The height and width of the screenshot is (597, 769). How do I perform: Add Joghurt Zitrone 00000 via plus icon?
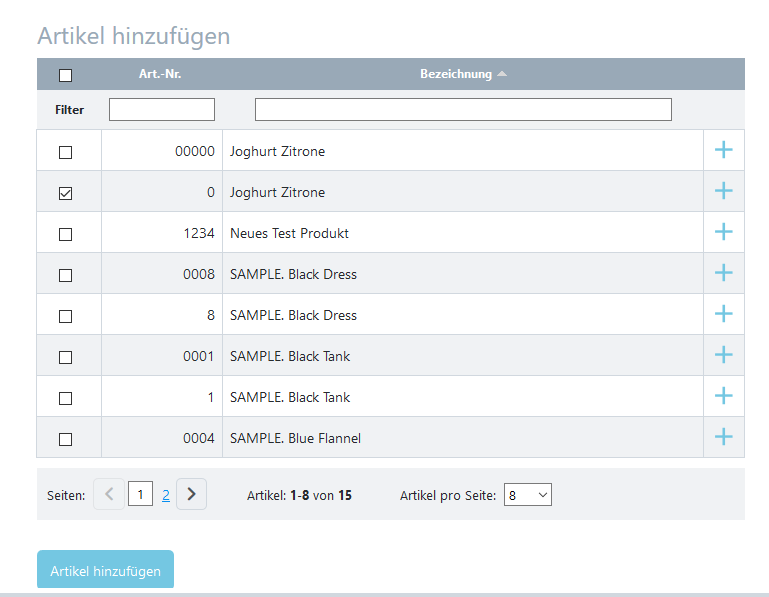point(723,150)
